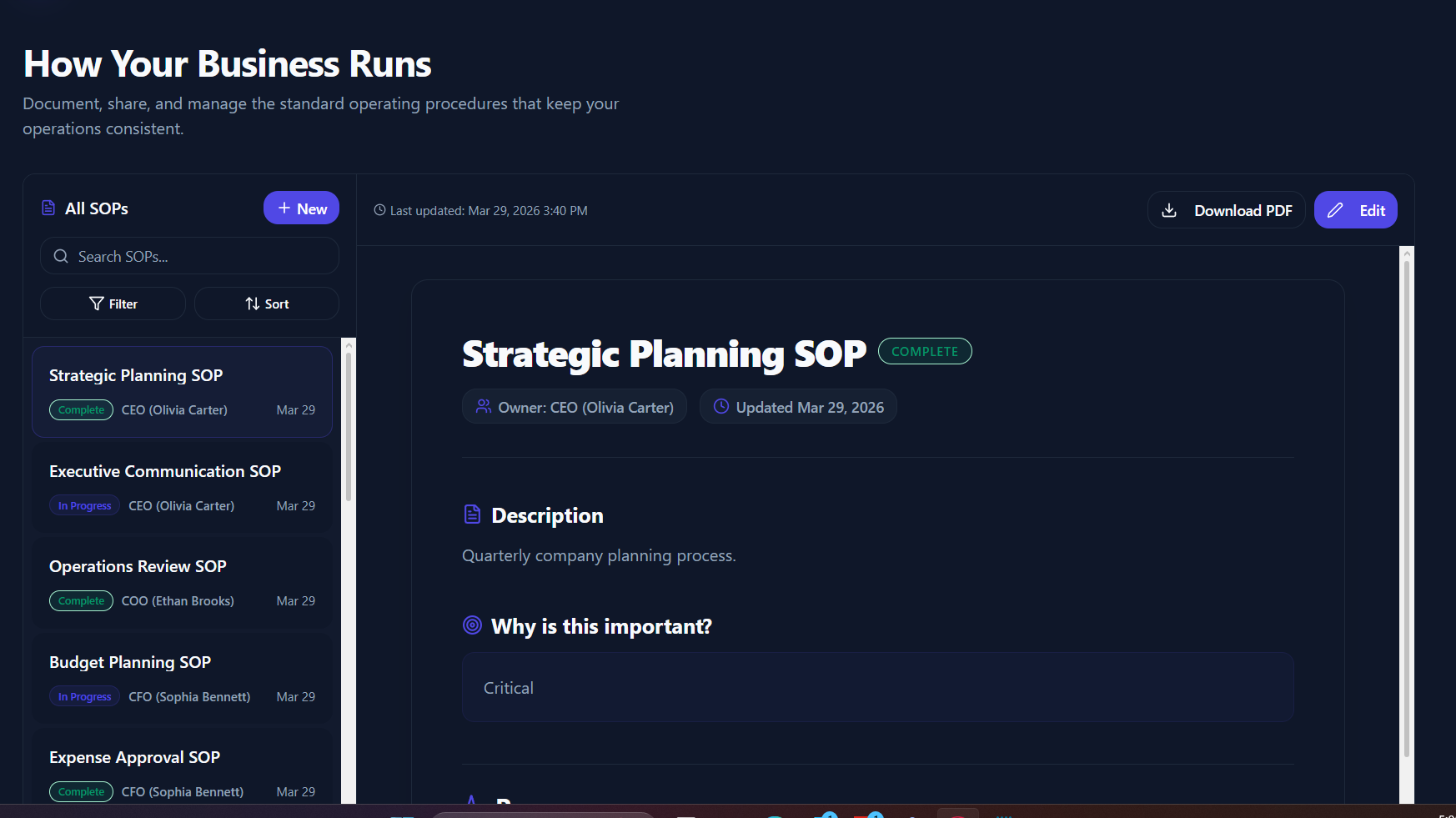
Task: Click In Progress badge on Executive Communication card
Action: click(84, 505)
